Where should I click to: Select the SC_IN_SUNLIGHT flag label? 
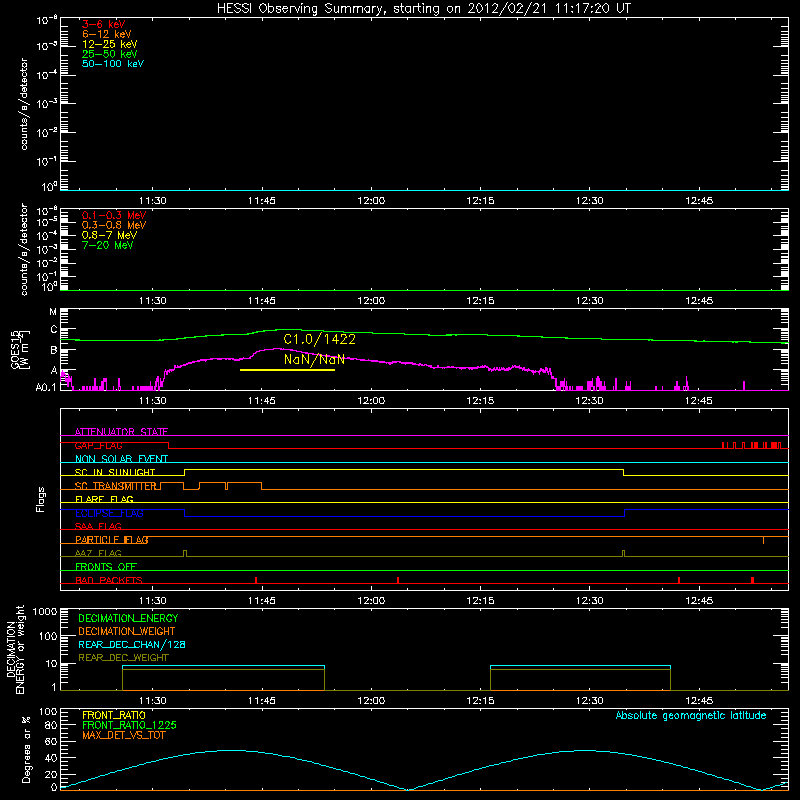pyautogui.click(x=115, y=472)
